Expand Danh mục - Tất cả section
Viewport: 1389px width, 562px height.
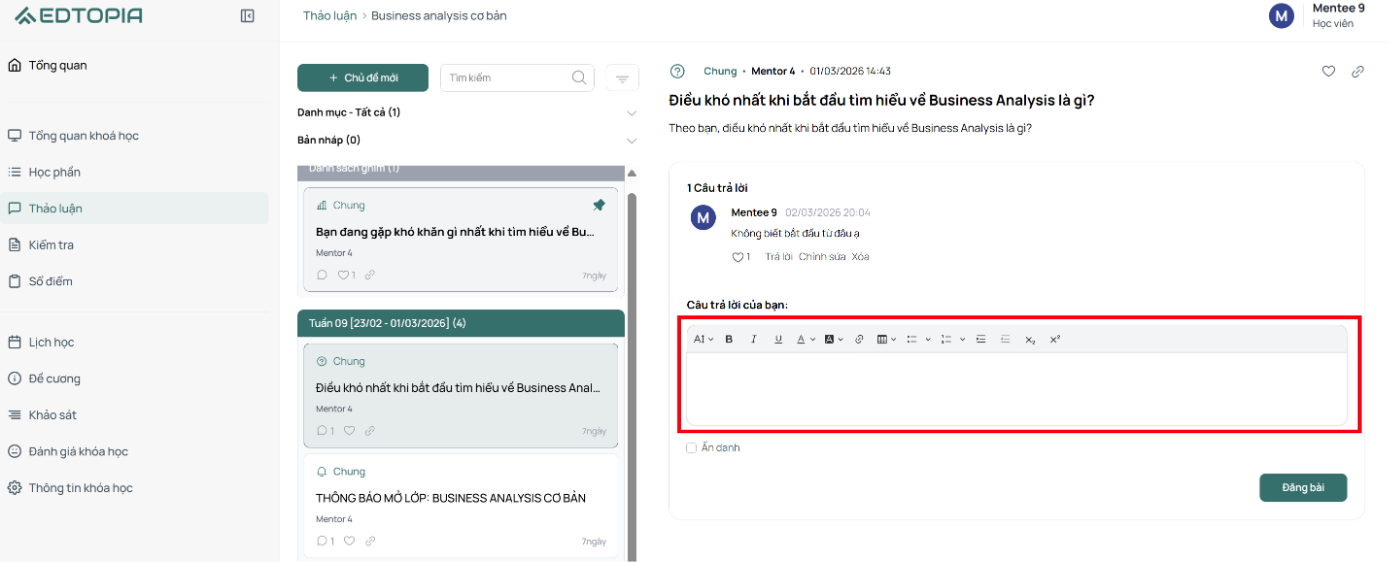(x=631, y=113)
